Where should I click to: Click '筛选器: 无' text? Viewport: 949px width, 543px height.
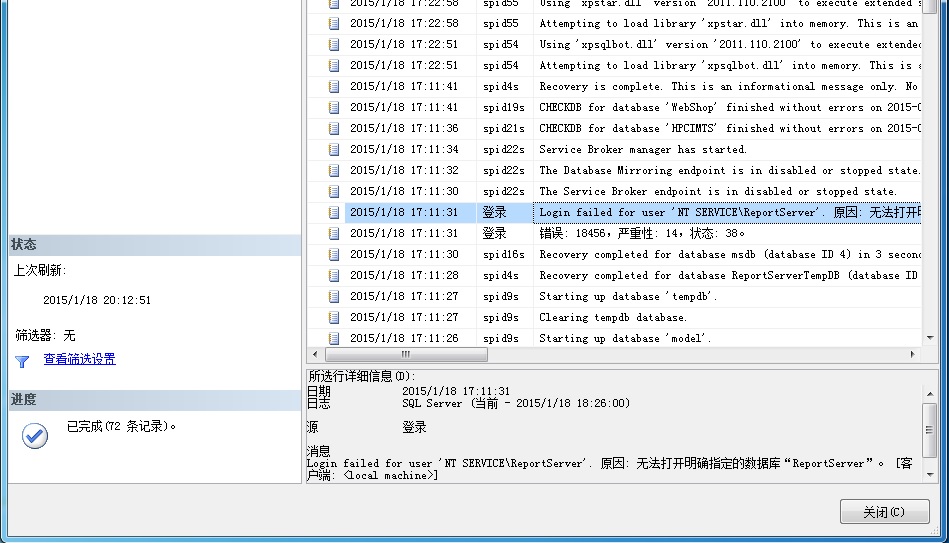click(x=45, y=335)
